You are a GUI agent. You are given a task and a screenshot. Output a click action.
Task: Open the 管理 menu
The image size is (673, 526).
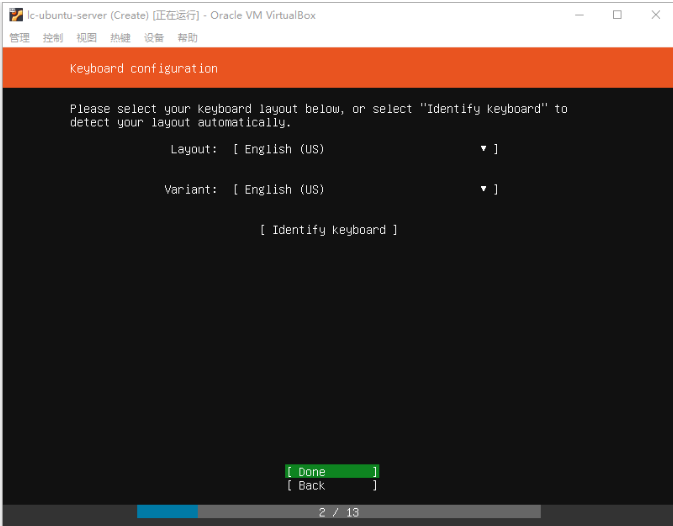coord(20,38)
